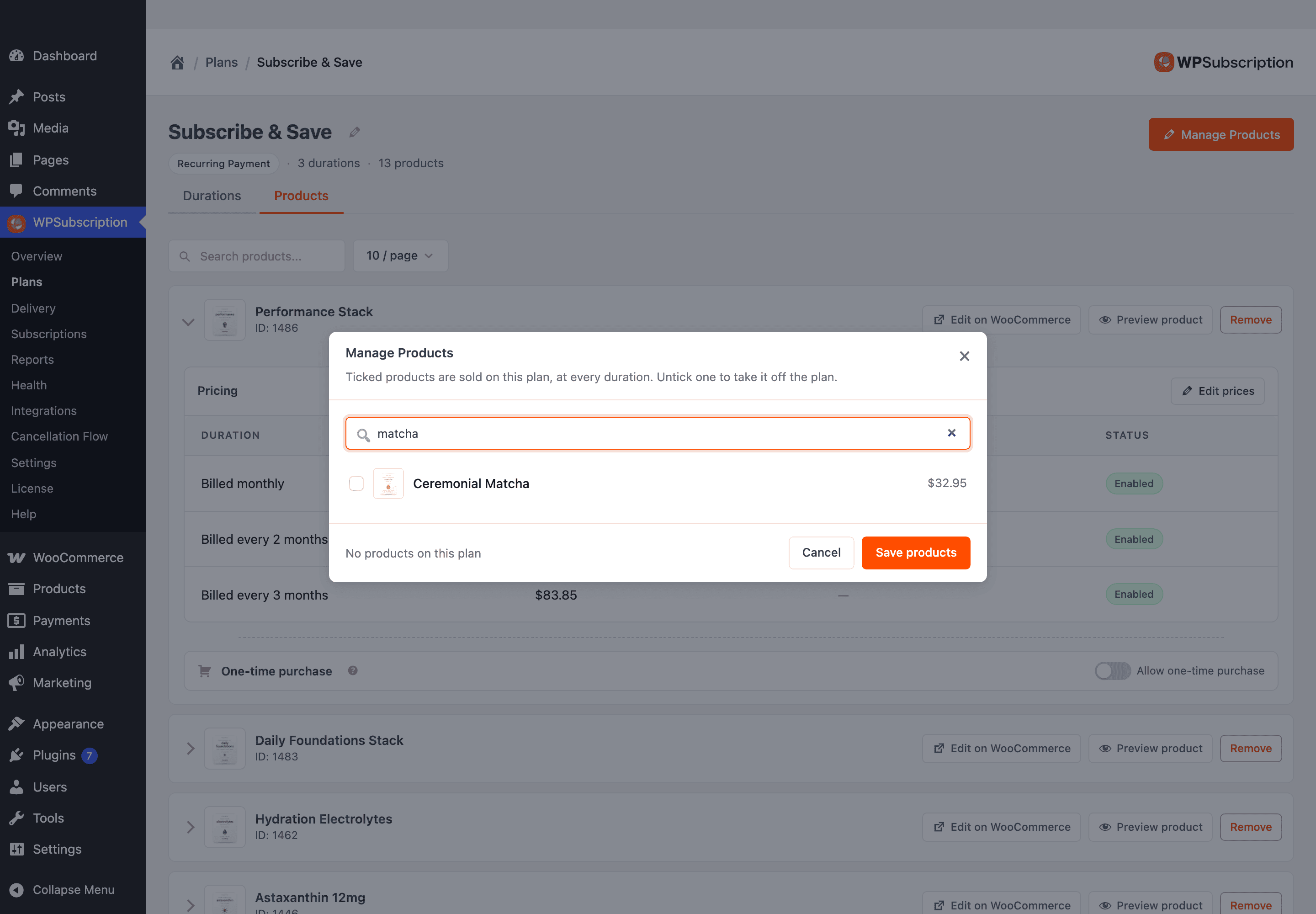Open Cancellation Flow submenu item
This screenshot has width=1316, height=914.
(73, 436)
